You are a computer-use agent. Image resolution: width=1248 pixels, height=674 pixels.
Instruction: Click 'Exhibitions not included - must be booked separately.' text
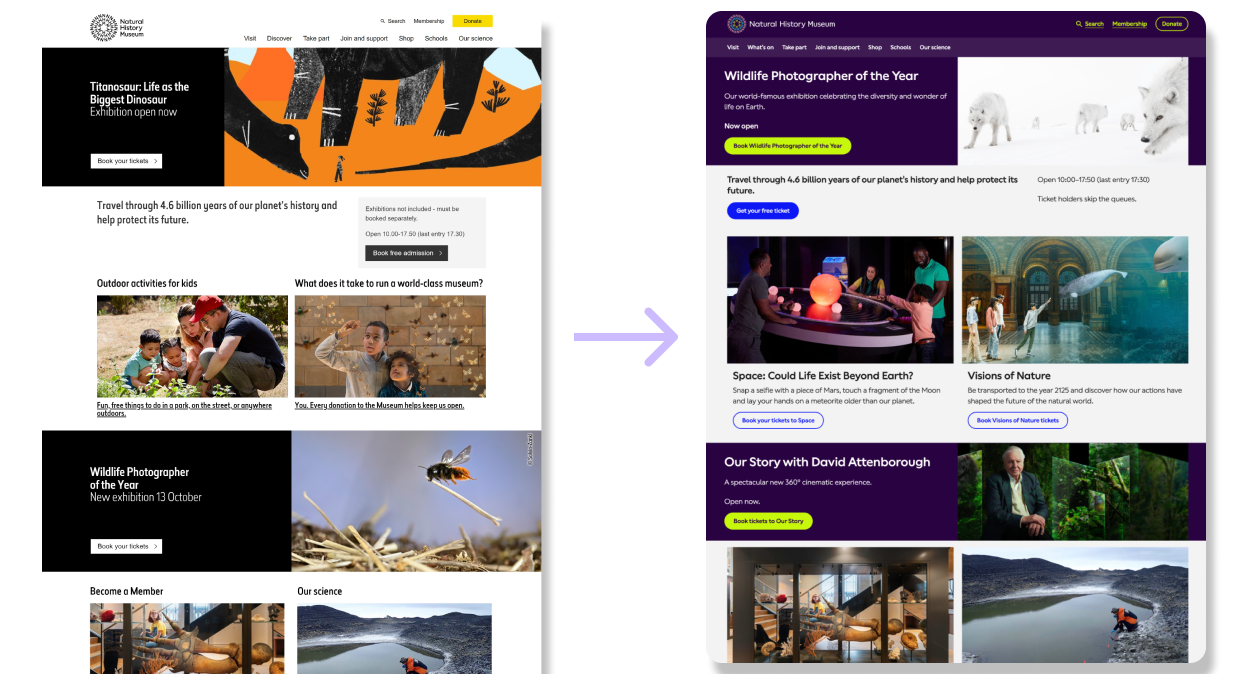[412, 213]
